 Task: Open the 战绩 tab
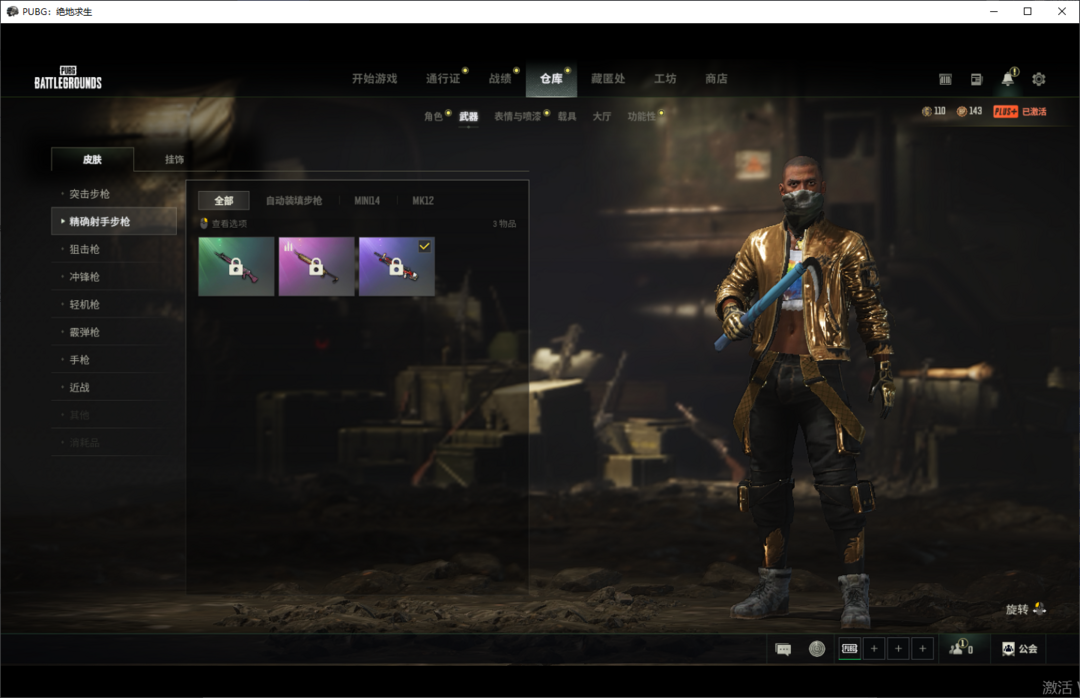500,79
